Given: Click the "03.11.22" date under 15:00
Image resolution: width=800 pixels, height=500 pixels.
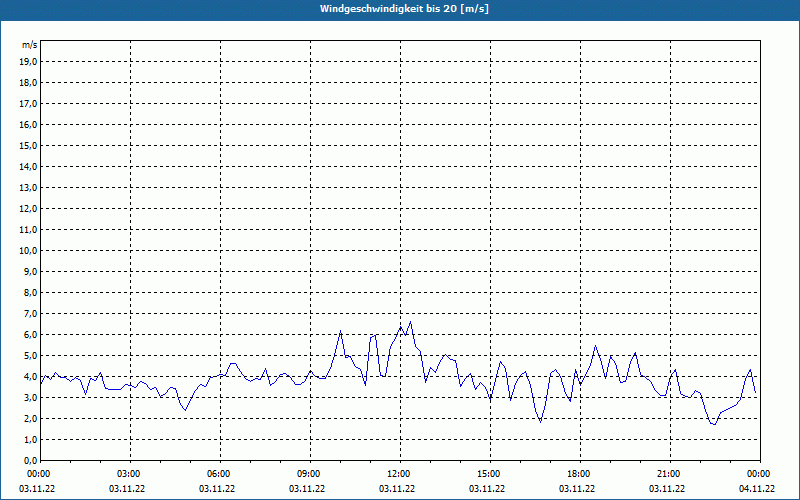Looking at the screenshot, I should [487, 489].
